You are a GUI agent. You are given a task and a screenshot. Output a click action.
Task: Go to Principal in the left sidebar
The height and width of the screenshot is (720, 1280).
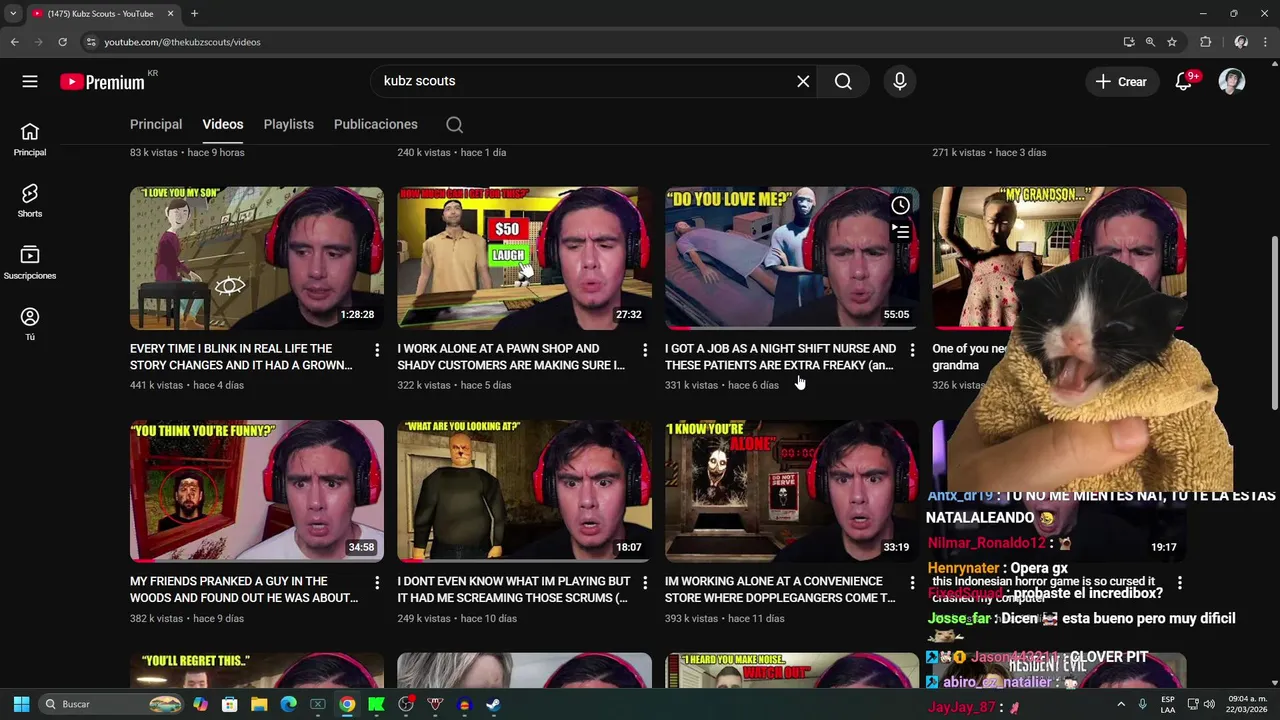(x=30, y=139)
